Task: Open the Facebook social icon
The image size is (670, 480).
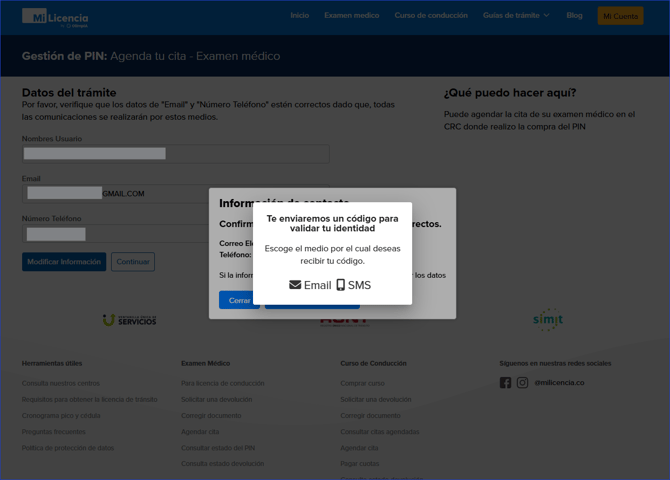Action: [505, 383]
